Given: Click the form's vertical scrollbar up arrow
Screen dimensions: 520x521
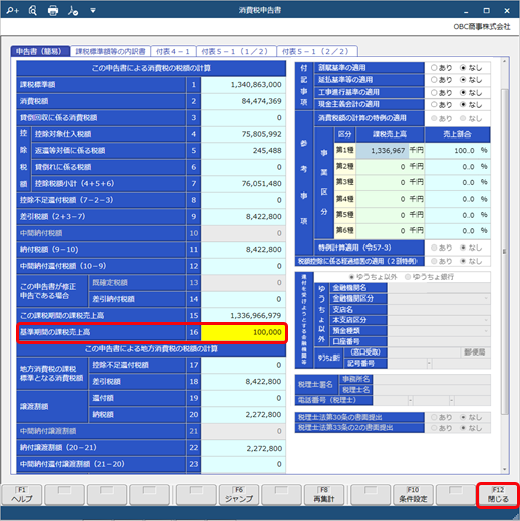Looking at the screenshot, I should [504, 61].
